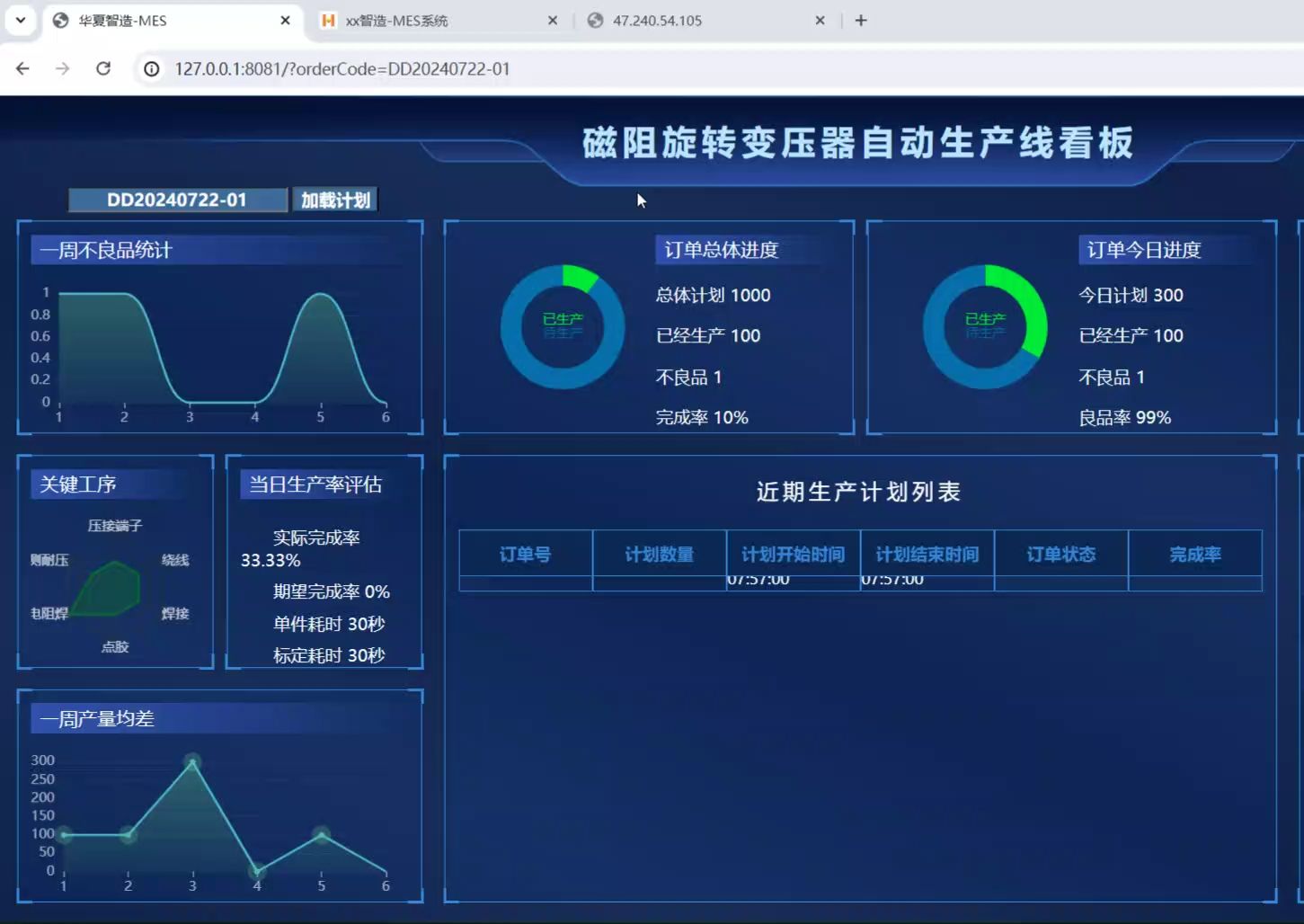Click the 订单状态 column header
1304x924 pixels.
pos(1061,554)
